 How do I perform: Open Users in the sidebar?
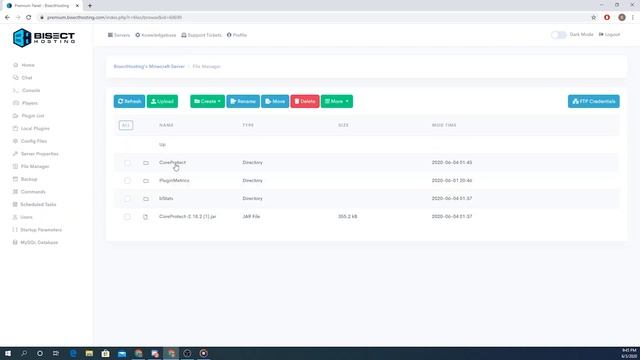coord(22,217)
